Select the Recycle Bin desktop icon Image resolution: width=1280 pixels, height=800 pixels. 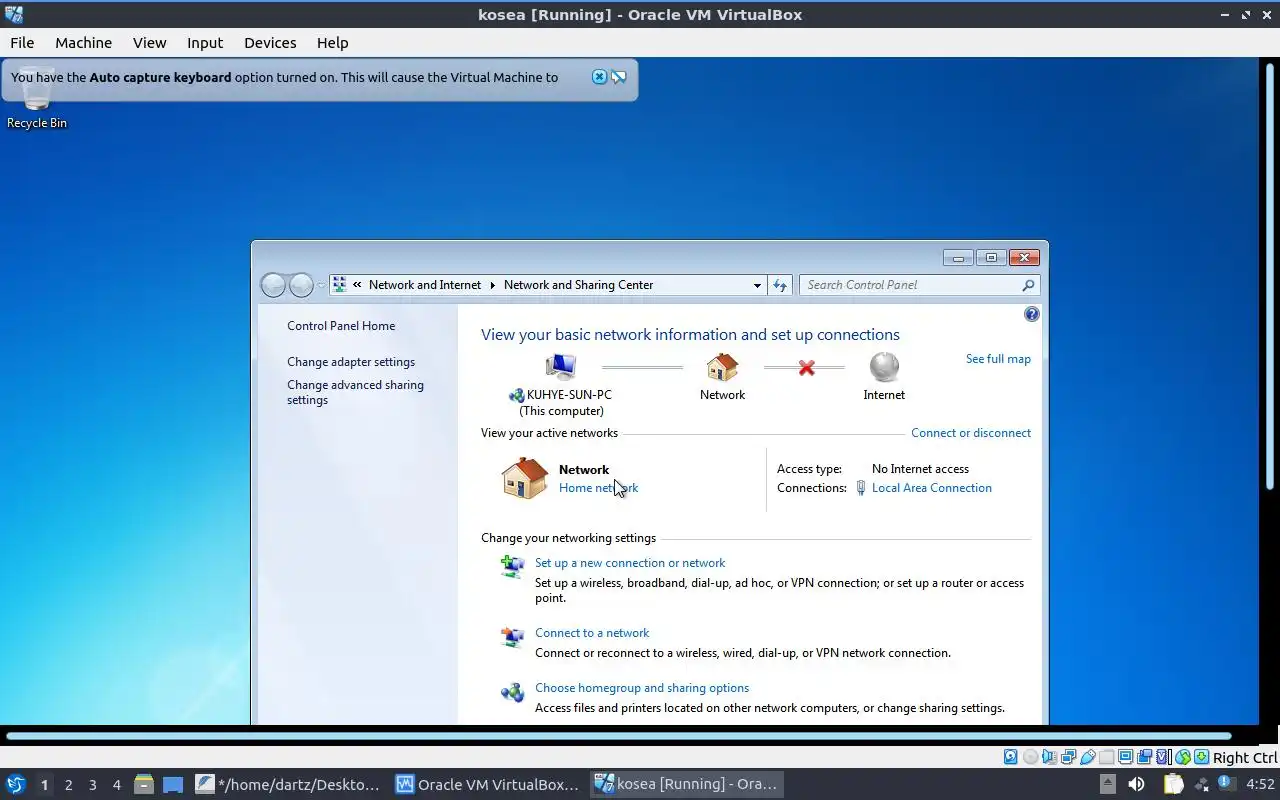coord(37,100)
